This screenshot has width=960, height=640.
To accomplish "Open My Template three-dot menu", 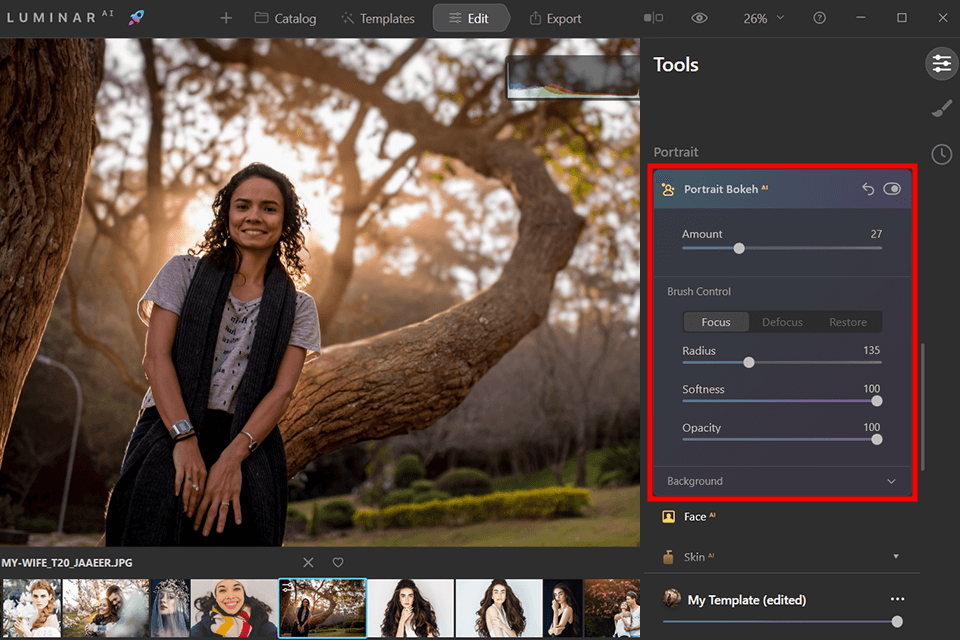I will pyautogui.click(x=898, y=599).
